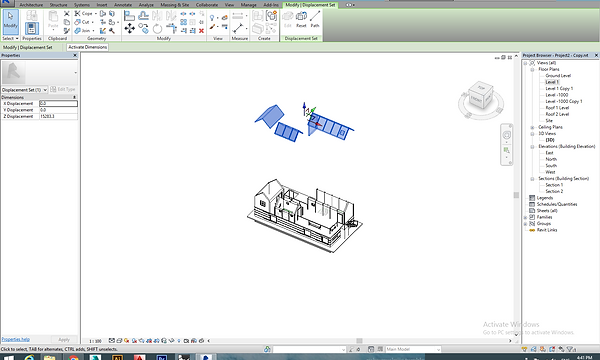Open the Properties help link
The width and height of the screenshot is (600, 360).
pyautogui.click(x=16, y=339)
